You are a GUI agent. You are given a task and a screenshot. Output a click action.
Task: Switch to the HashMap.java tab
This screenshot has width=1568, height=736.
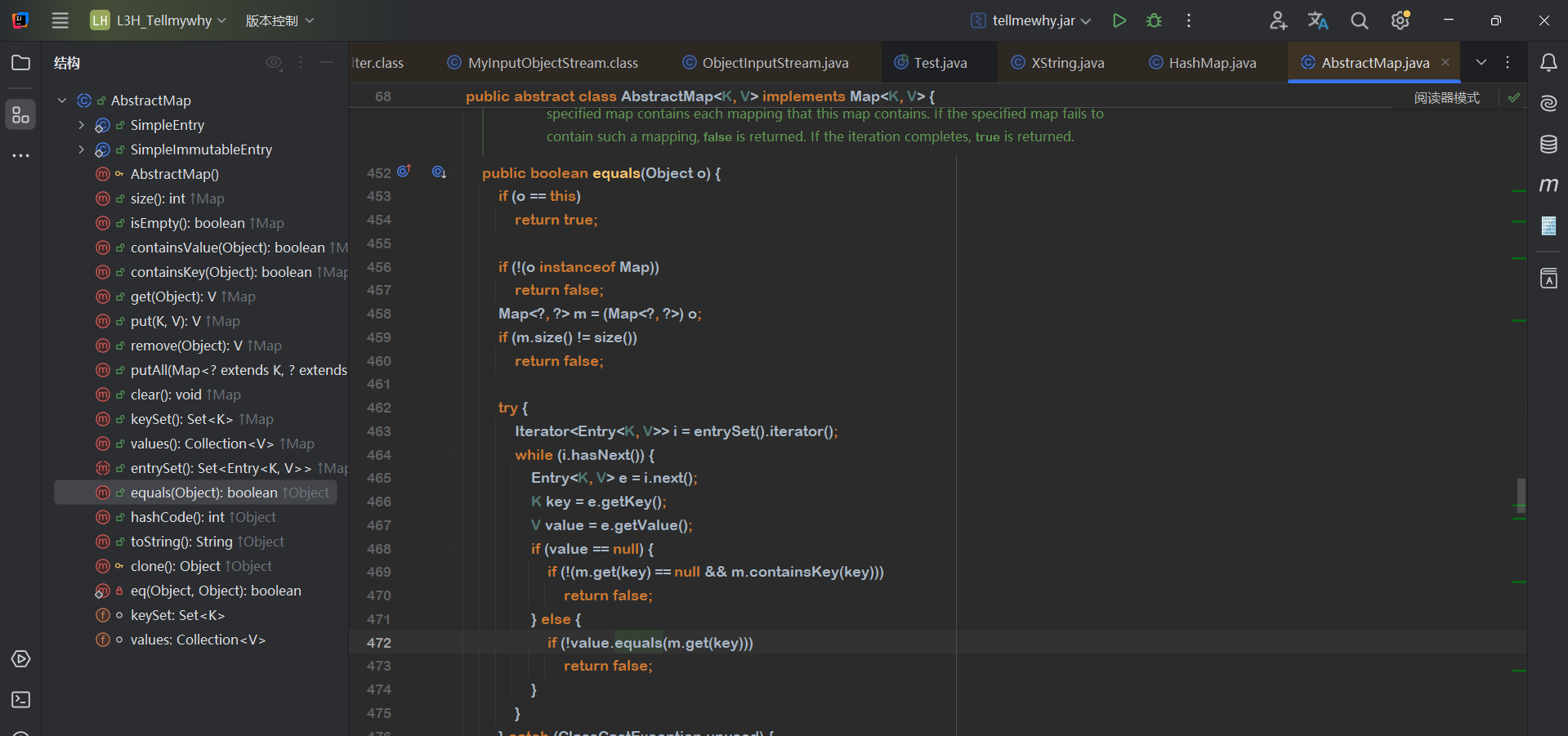[1212, 63]
